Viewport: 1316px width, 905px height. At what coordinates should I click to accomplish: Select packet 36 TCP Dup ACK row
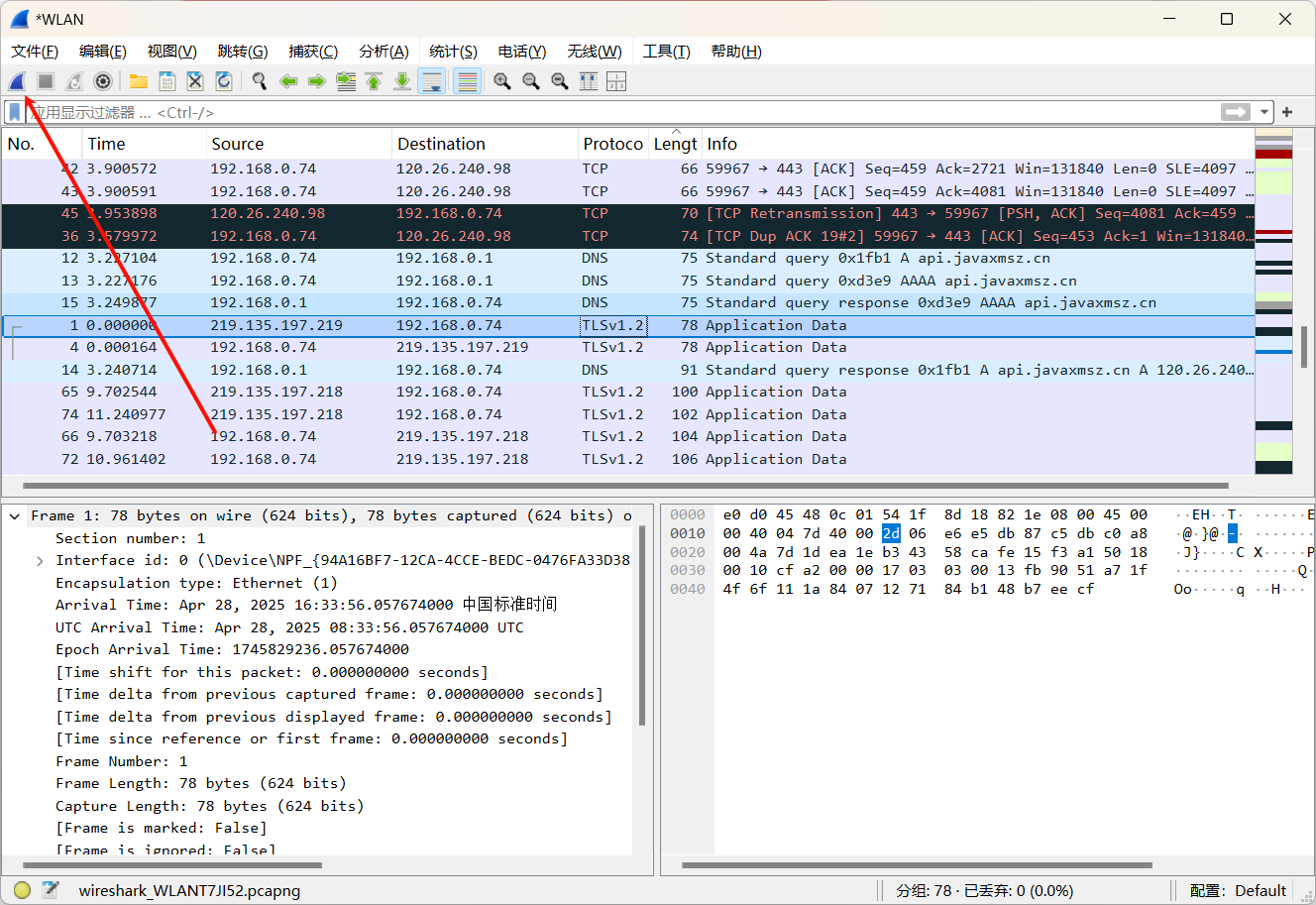[628, 236]
